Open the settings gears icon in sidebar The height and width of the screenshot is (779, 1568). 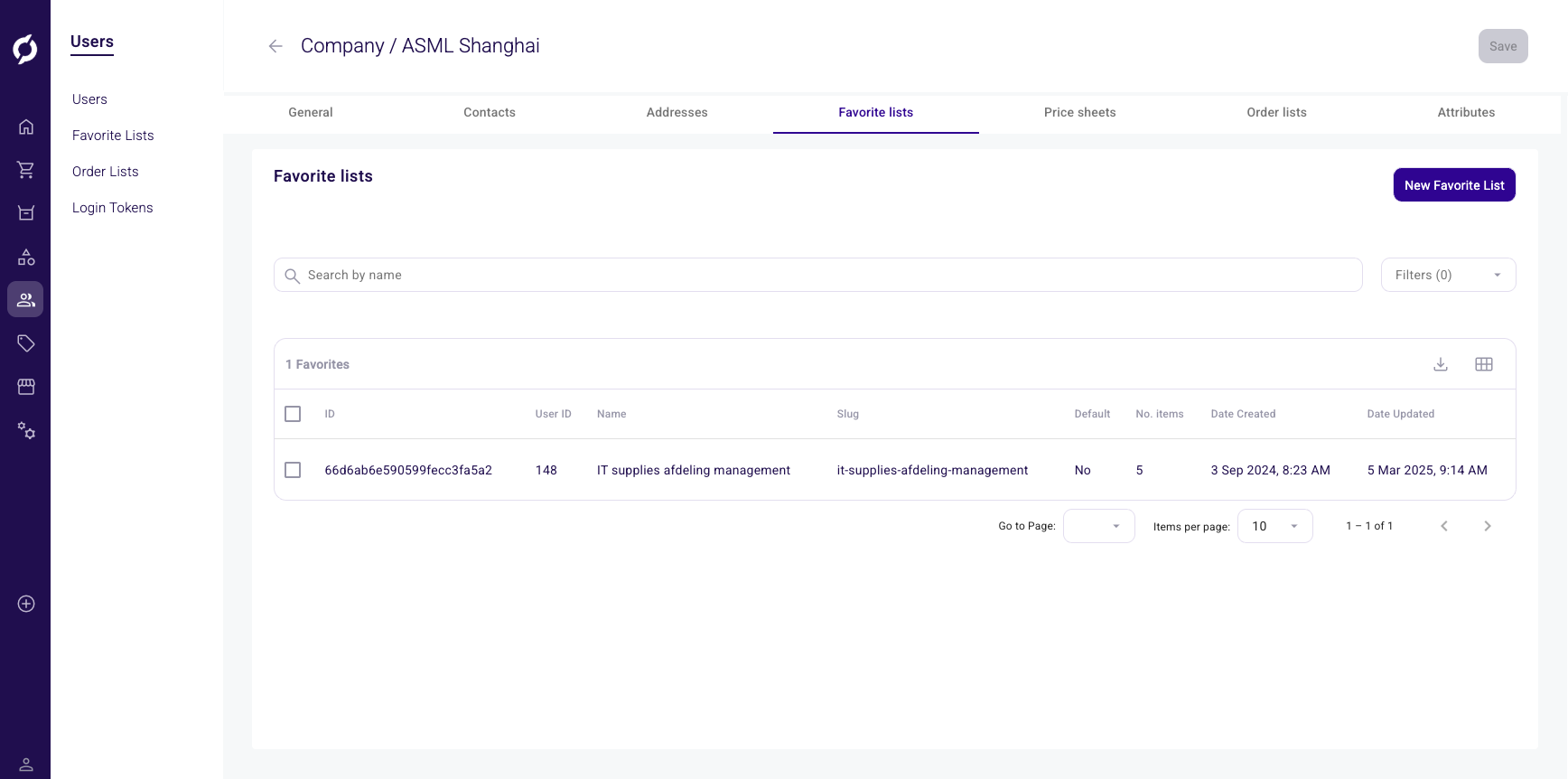coord(26,430)
